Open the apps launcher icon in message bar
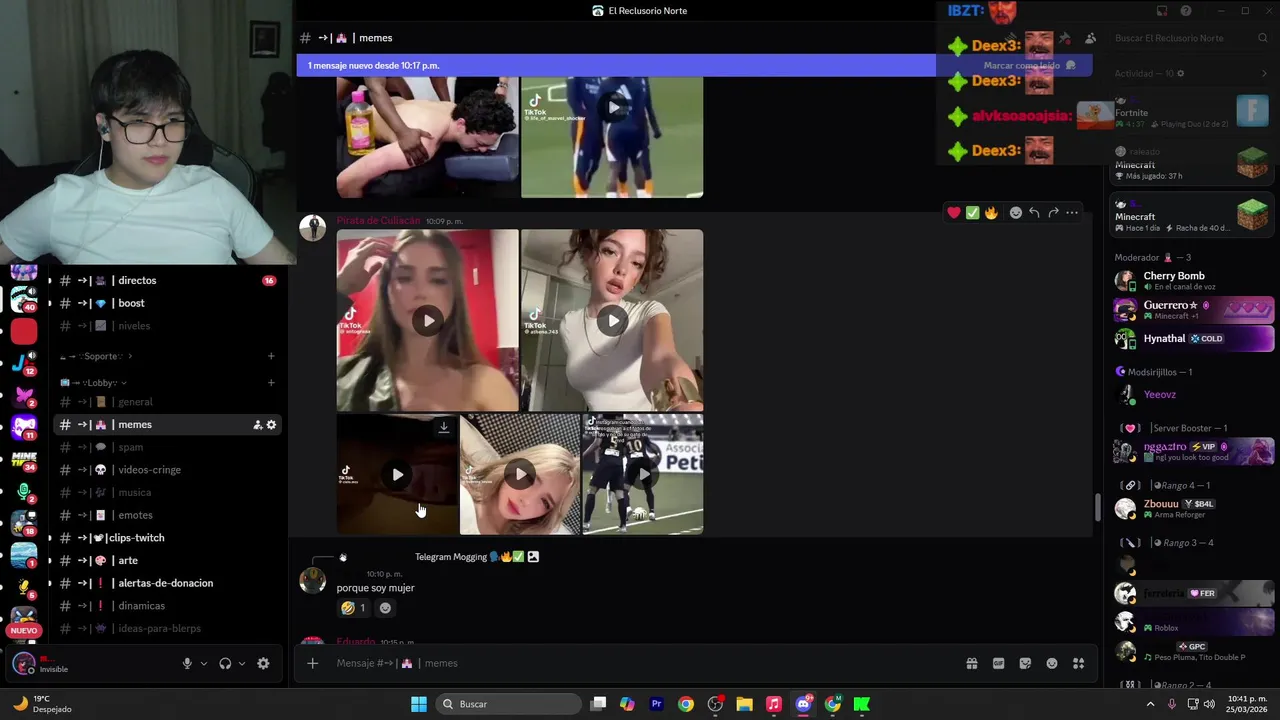Image resolution: width=1280 pixels, height=720 pixels. (1078, 663)
